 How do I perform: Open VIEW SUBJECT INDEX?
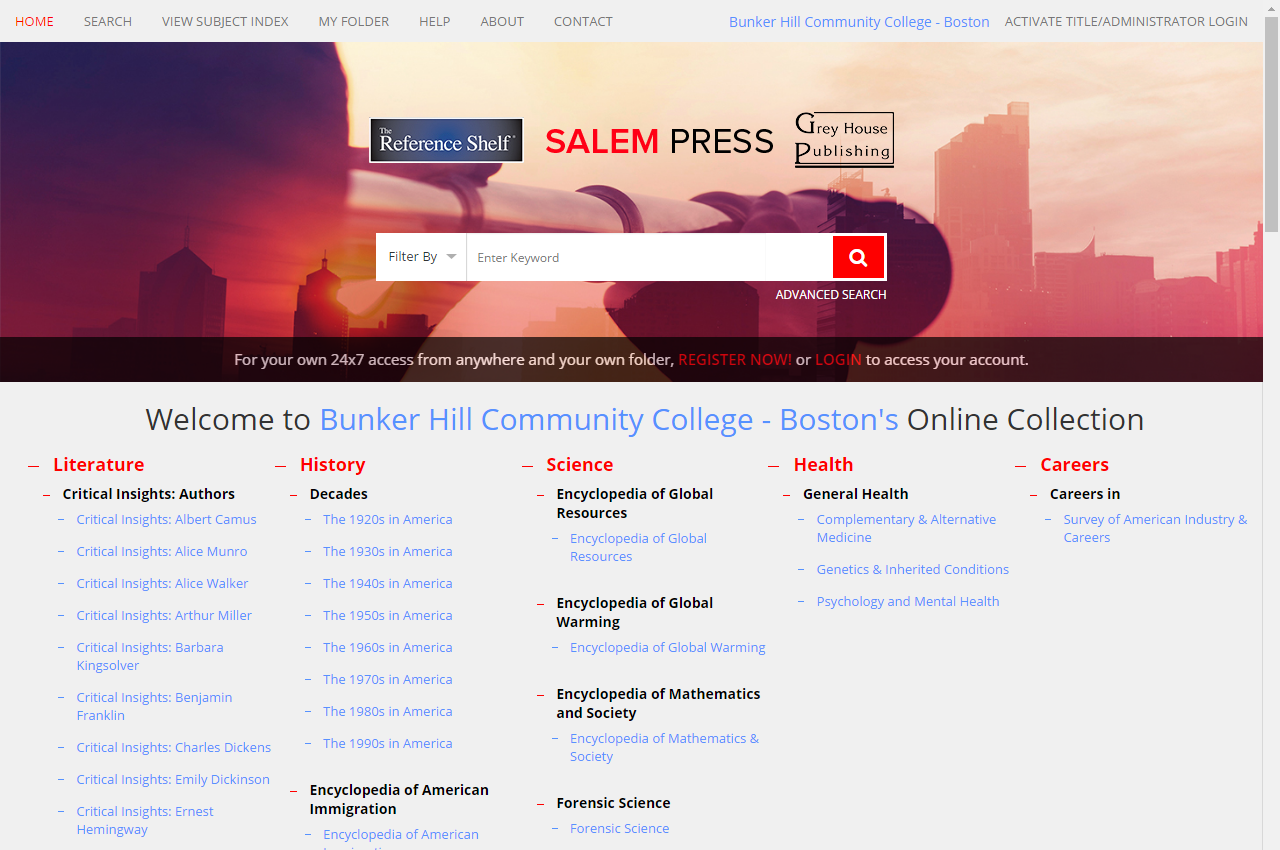click(225, 21)
